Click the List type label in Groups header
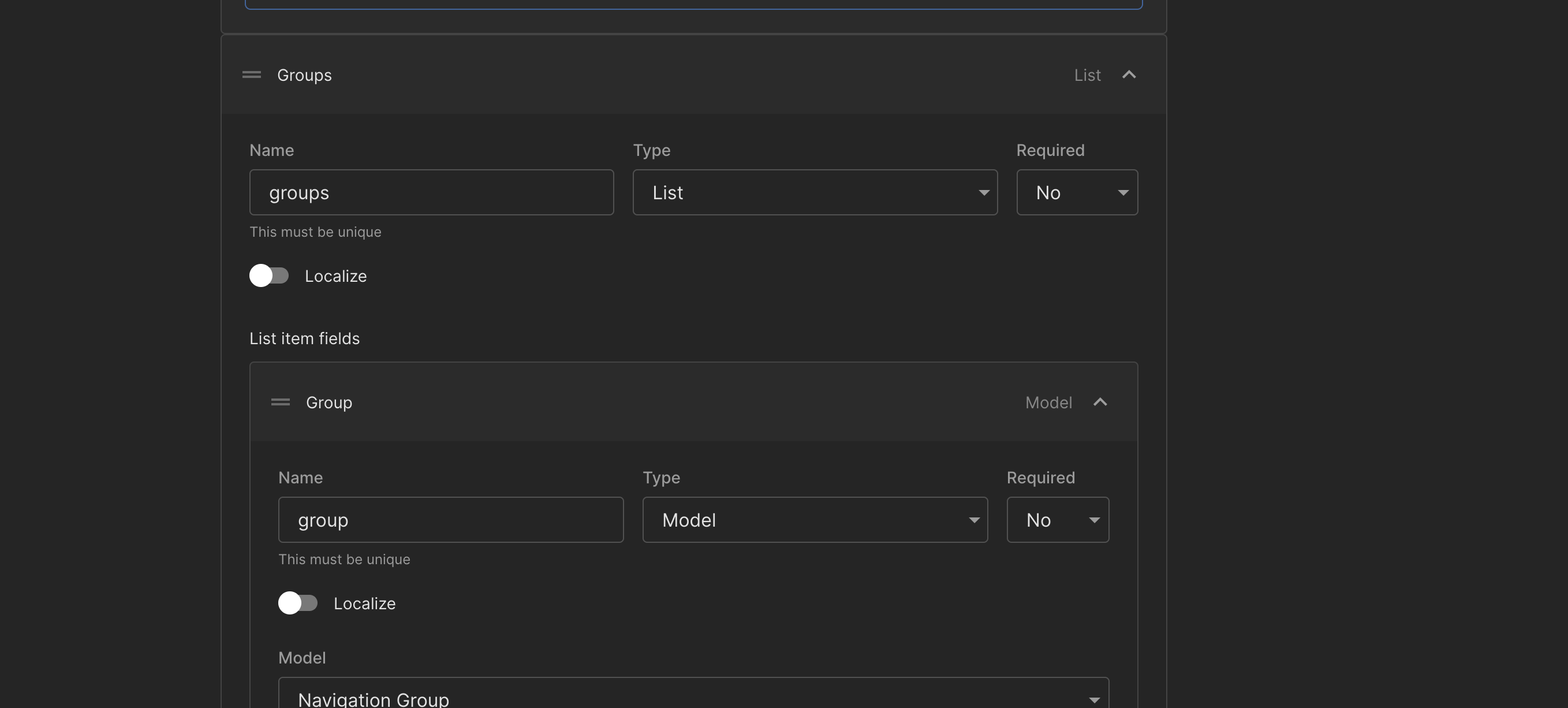This screenshot has height=708, width=1568. (1087, 75)
